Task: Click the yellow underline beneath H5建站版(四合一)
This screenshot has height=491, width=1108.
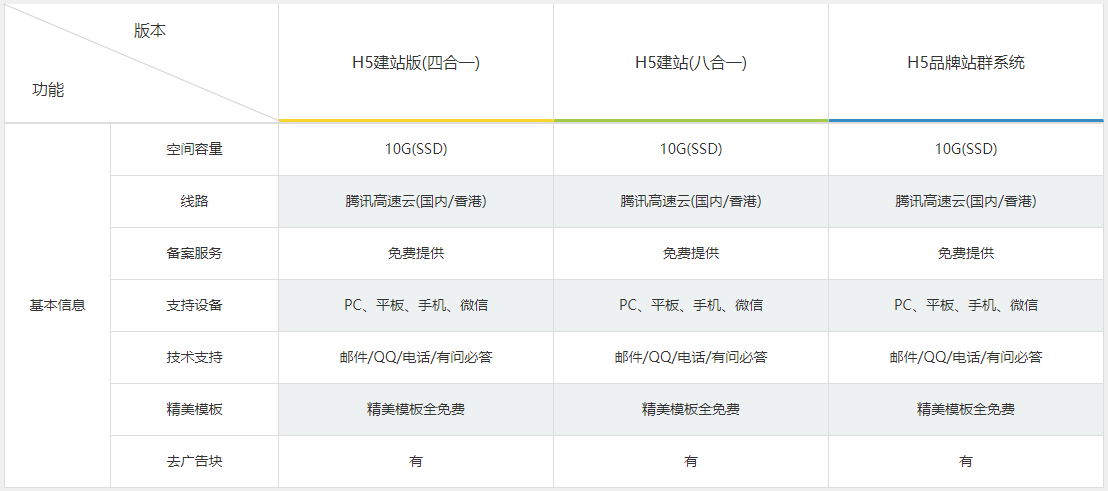Action: [x=416, y=120]
